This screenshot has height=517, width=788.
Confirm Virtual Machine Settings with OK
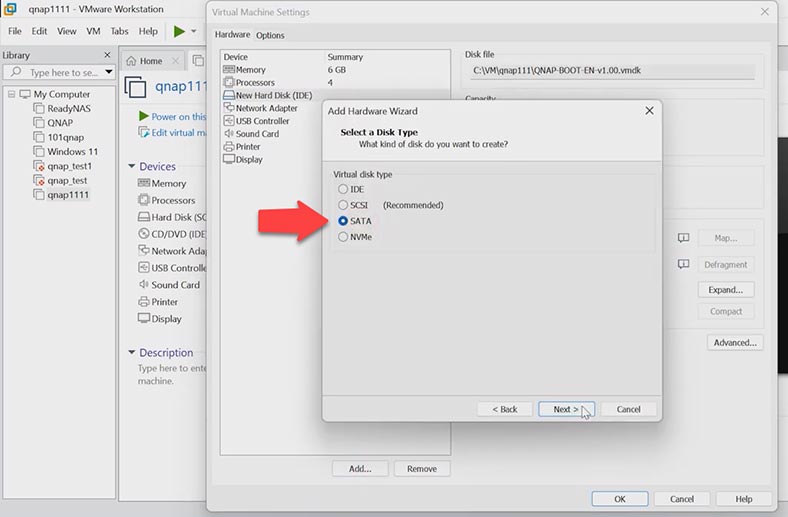pos(620,499)
